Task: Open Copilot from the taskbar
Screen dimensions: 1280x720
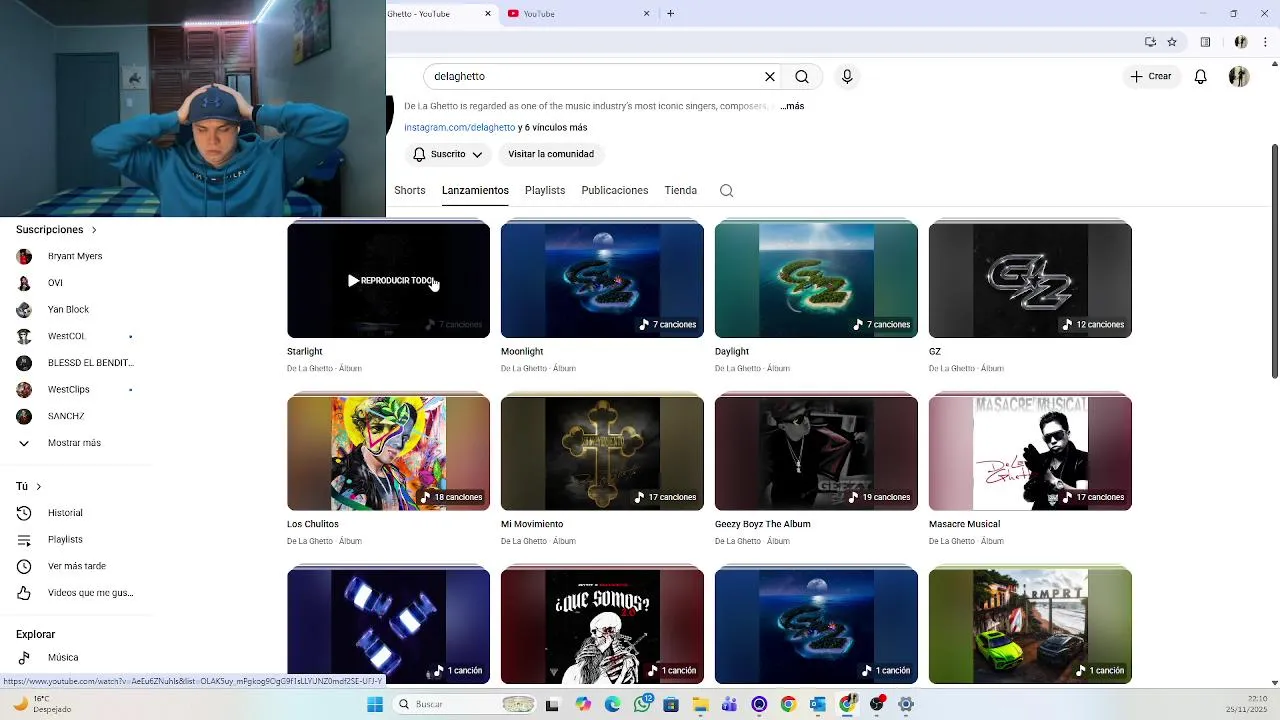Action: 584,704
